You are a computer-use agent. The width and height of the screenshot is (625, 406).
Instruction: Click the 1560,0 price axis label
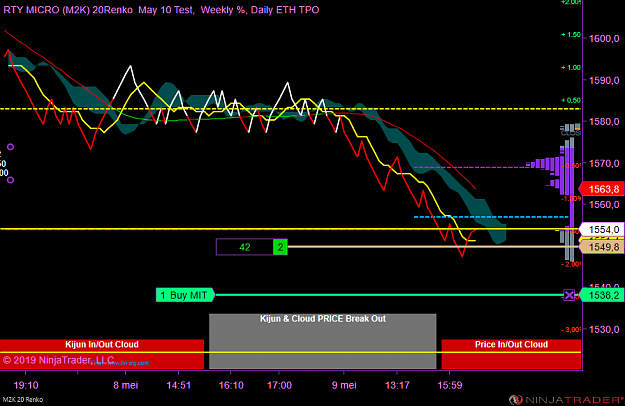(x=604, y=205)
